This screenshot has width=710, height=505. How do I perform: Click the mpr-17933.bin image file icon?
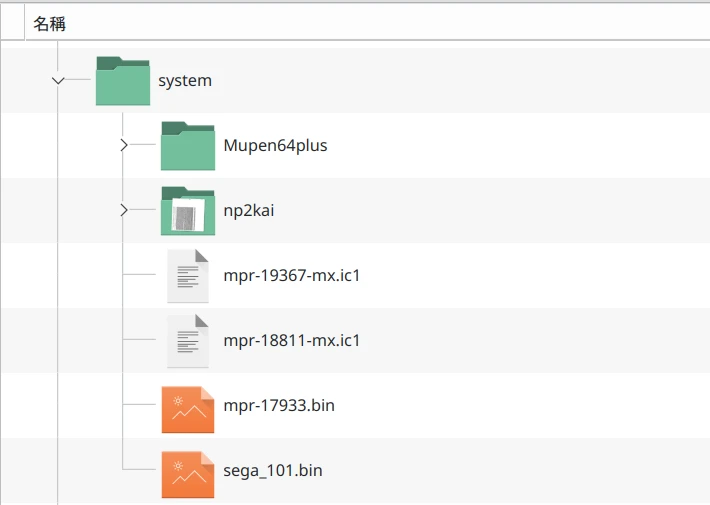pyautogui.click(x=188, y=406)
